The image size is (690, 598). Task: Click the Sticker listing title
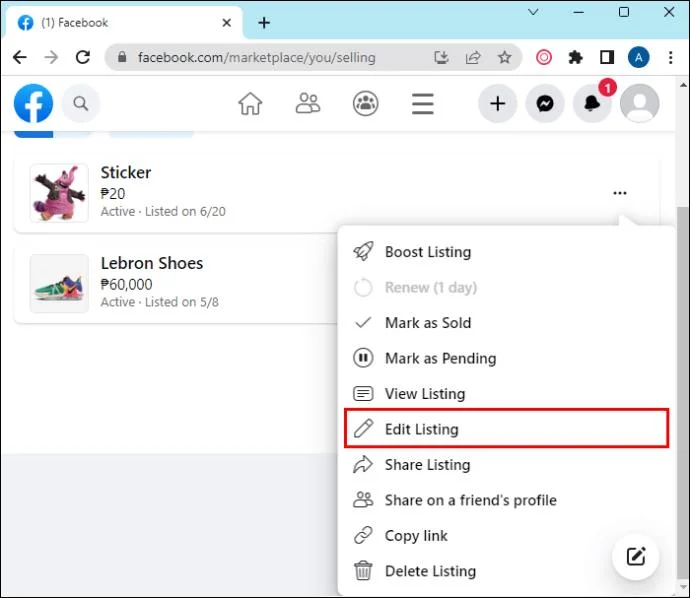click(126, 172)
